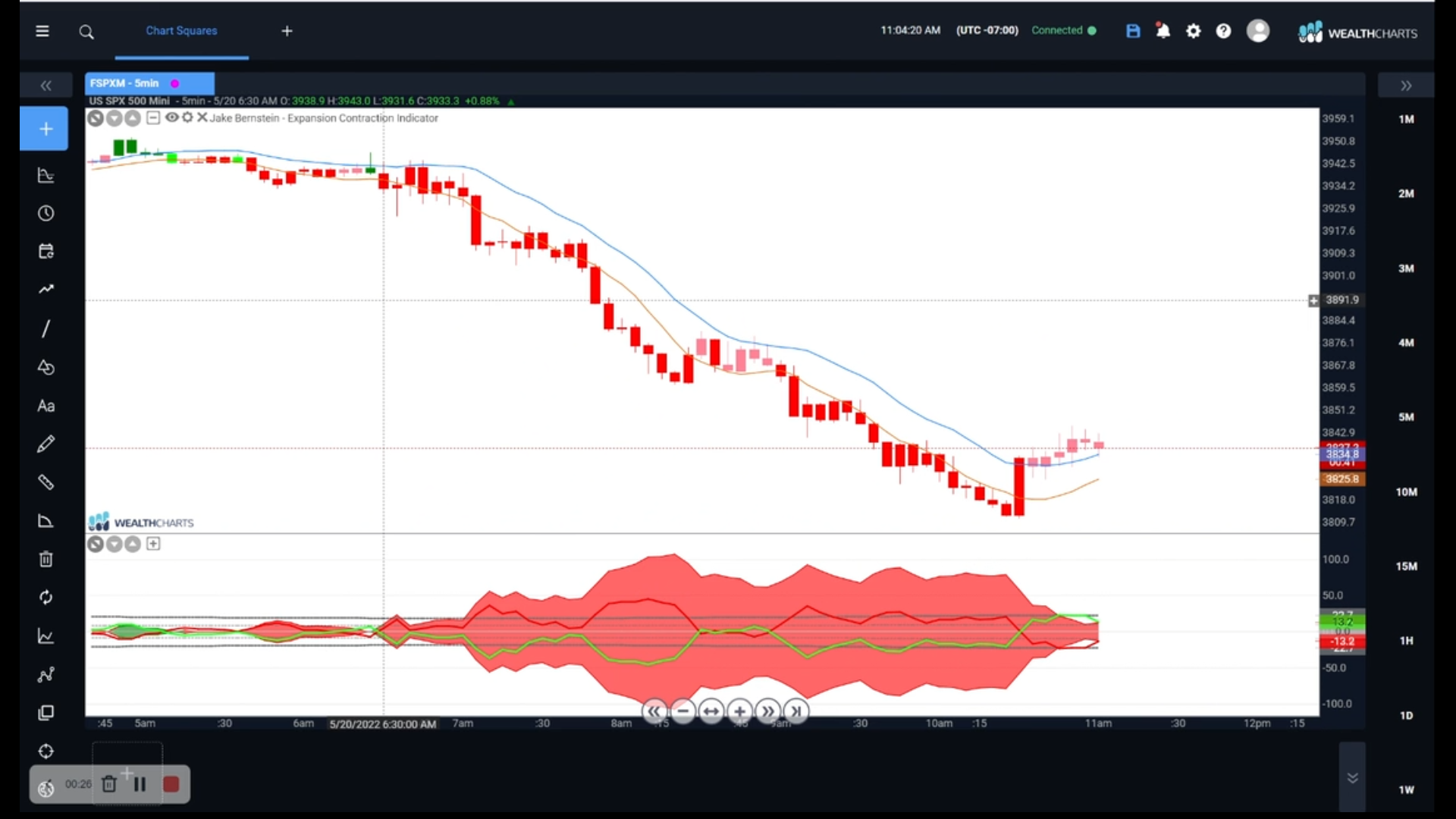Reset chart width with horizontal arrows
Screen dimensions: 1456x819
point(711,711)
